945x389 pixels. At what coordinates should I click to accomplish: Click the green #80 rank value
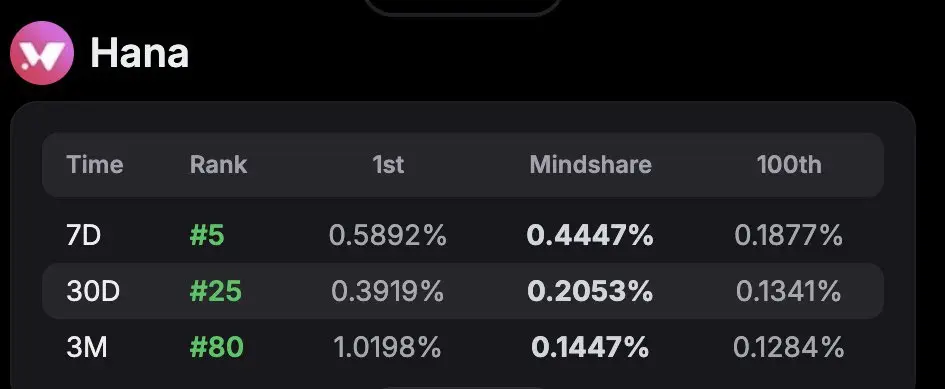point(216,347)
